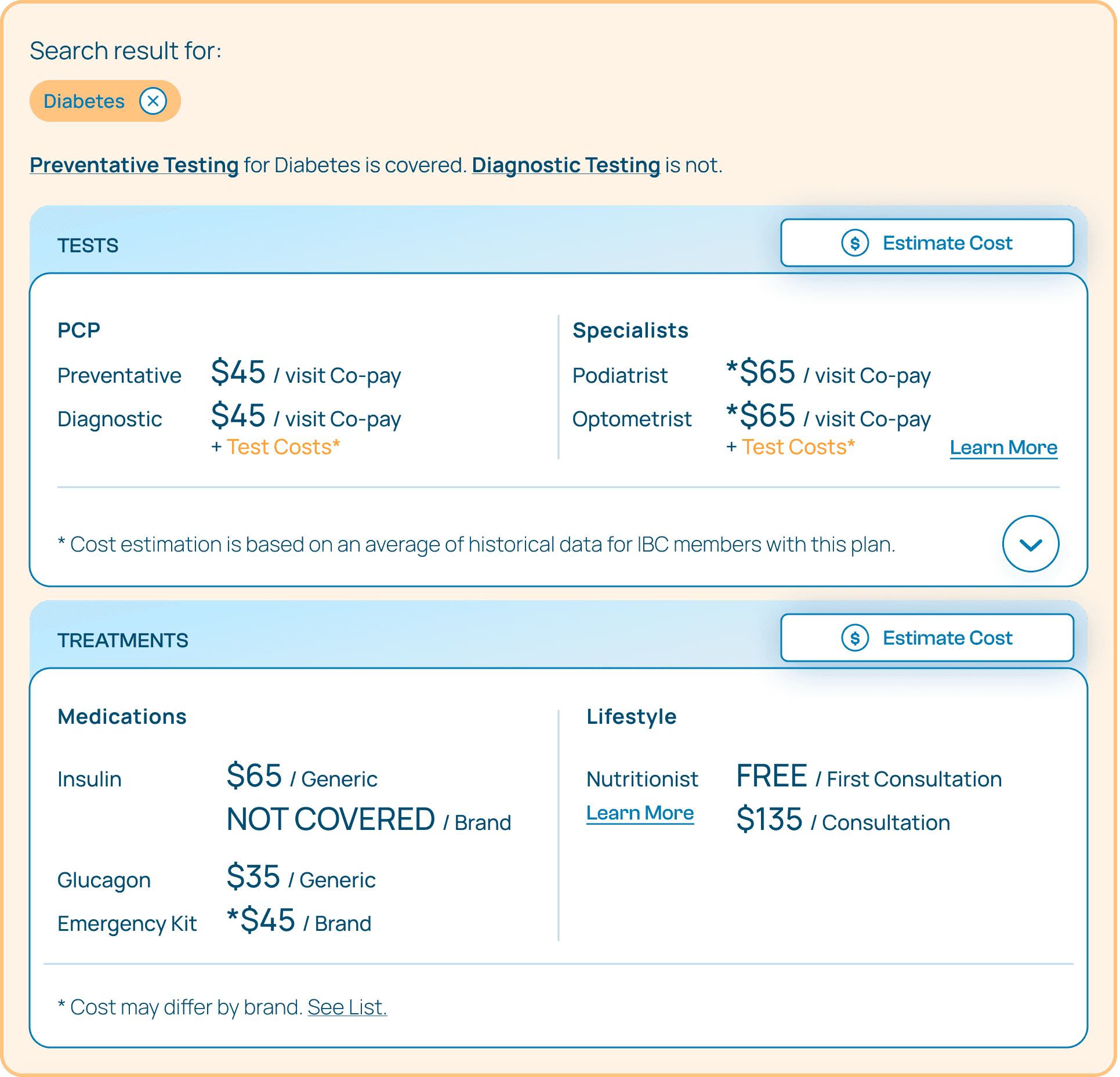The width and height of the screenshot is (1120, 1077).
Task: Open Learn More under Specialists
Action: (1003, 448)
